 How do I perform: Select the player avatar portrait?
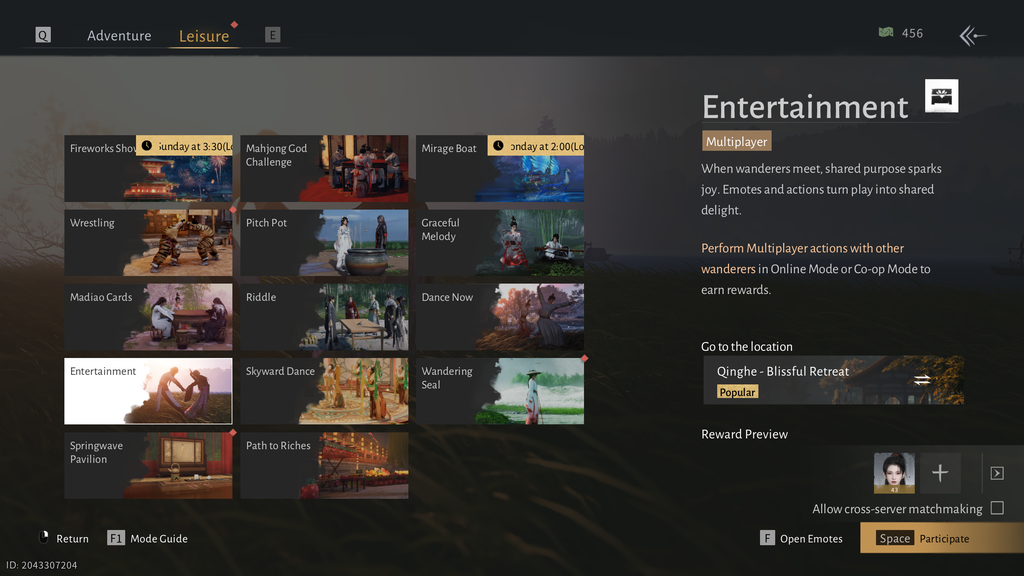(894, 473)
